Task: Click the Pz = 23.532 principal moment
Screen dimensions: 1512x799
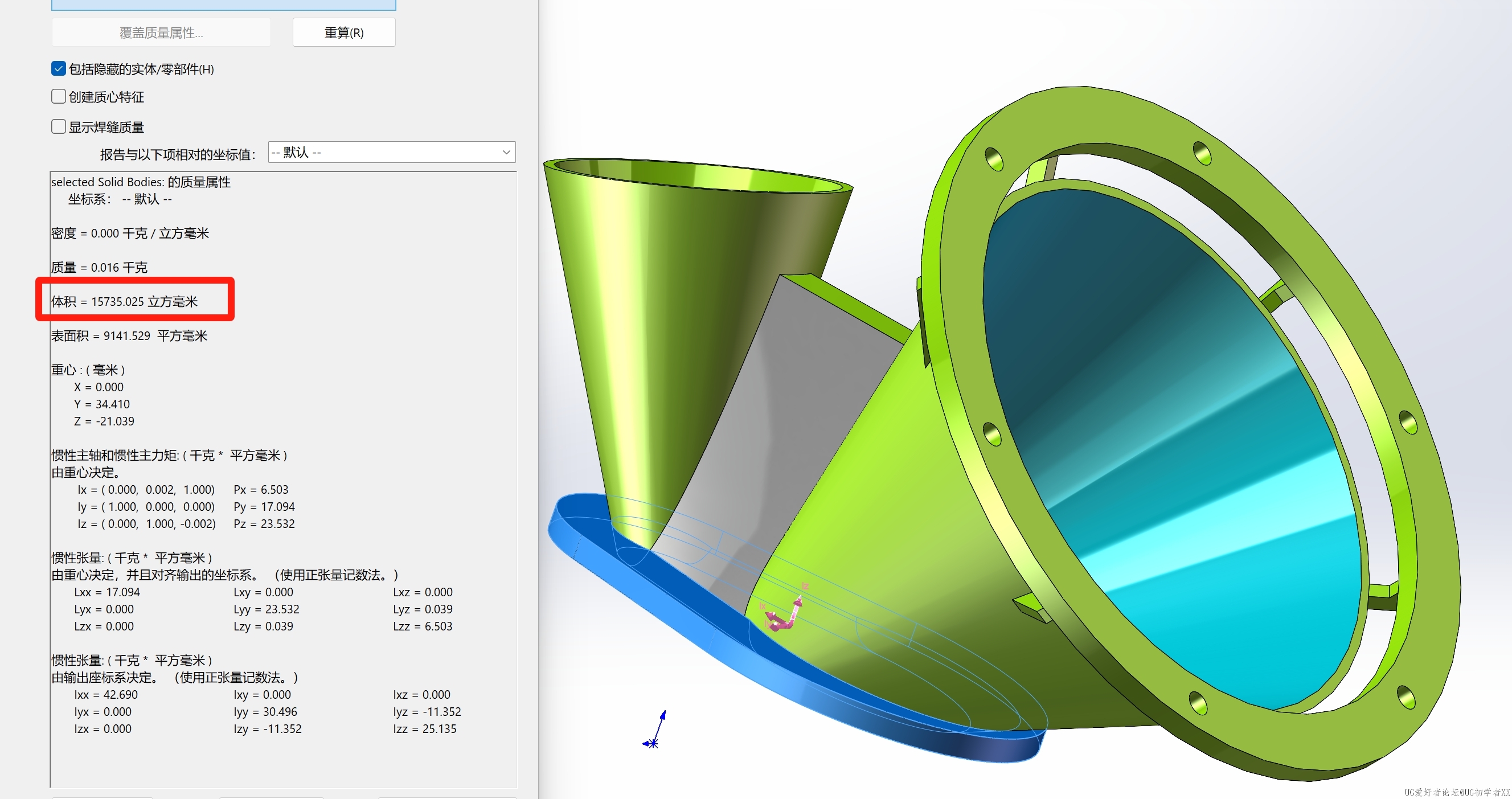Action: click(264, 524)
